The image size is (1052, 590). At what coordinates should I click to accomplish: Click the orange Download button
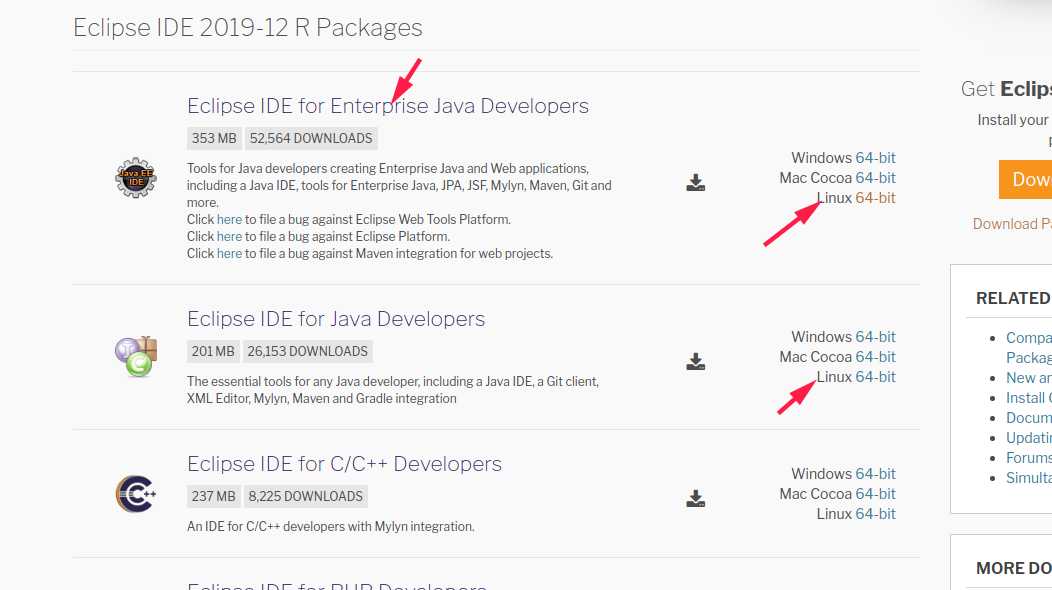1025,179
